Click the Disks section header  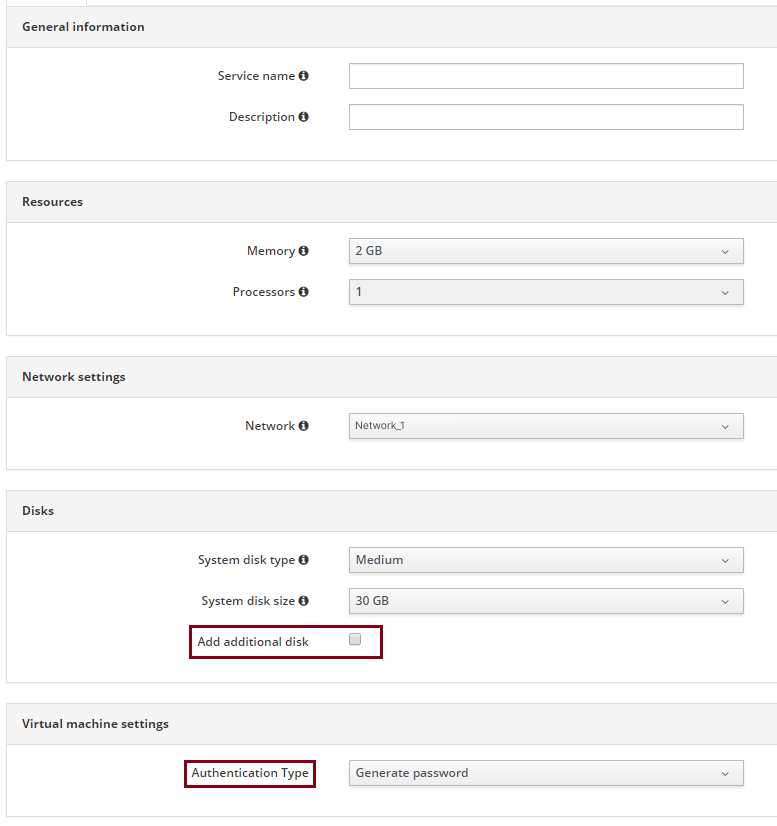pos(38,511)
